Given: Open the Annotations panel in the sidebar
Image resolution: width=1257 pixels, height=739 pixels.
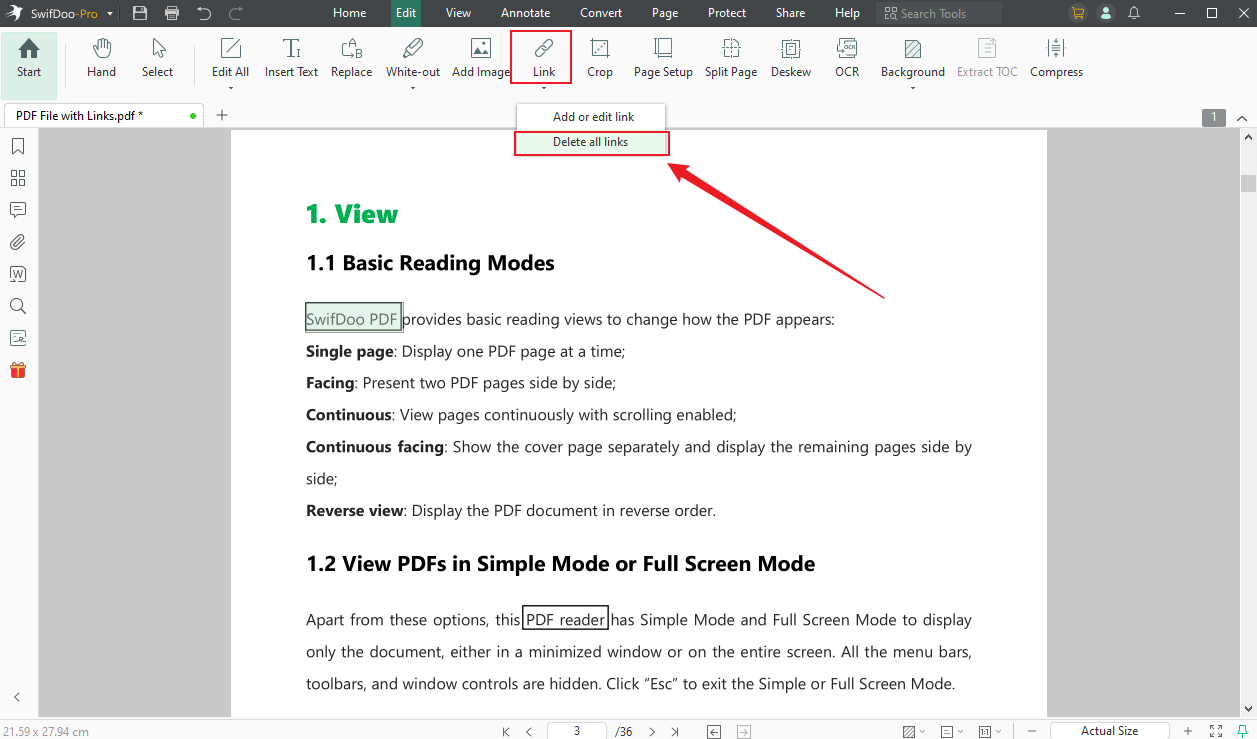Looking at the screenshot, I should (x=17, y=210).
